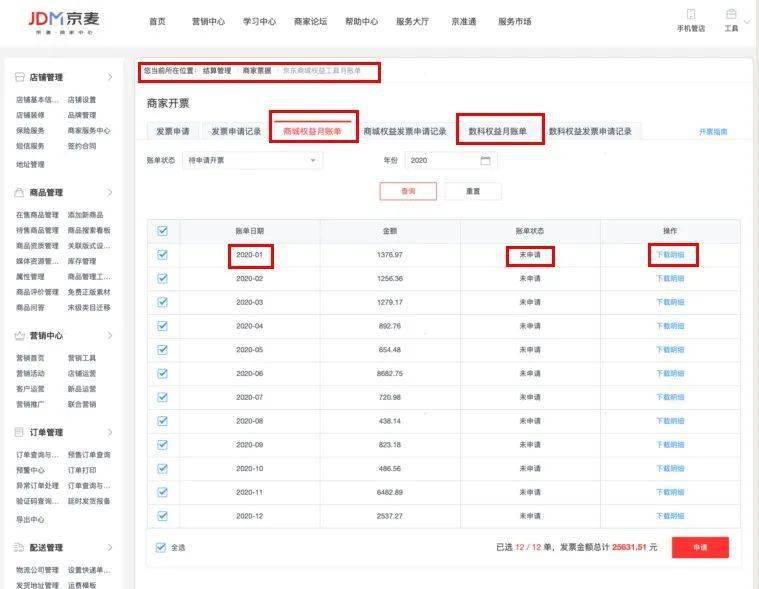Image resolution: width=759 pixels, height=589 pixels.
Task: Click the 订单管理 list icon in sidebar
Action: click(x=20, y=432)
